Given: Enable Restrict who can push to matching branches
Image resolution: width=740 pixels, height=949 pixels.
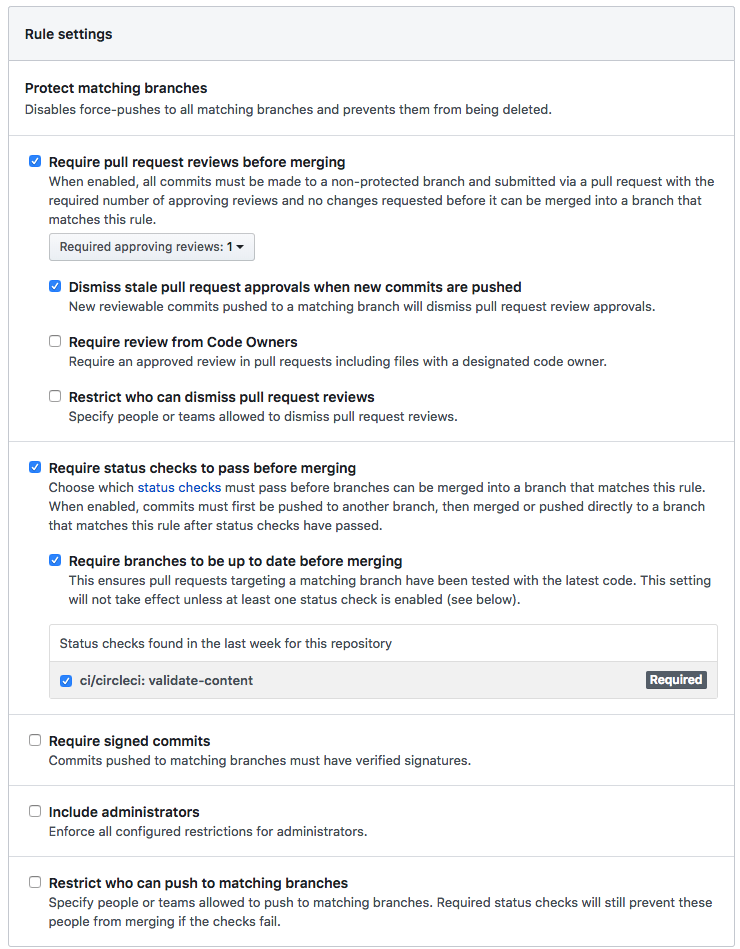Looking at the screenshot, I should (35, 882).
